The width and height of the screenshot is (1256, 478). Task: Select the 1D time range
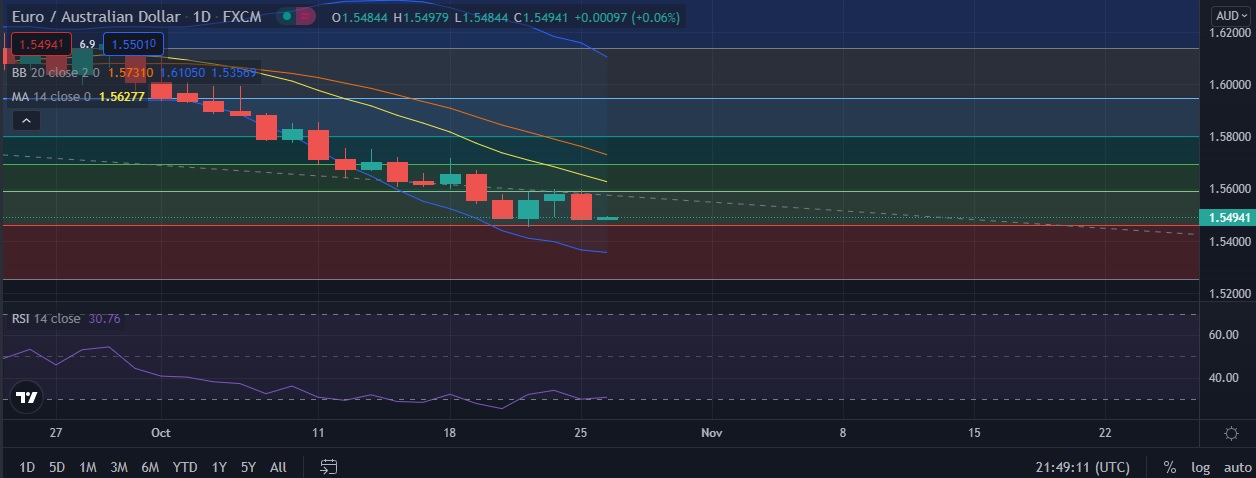pos(27,467)
